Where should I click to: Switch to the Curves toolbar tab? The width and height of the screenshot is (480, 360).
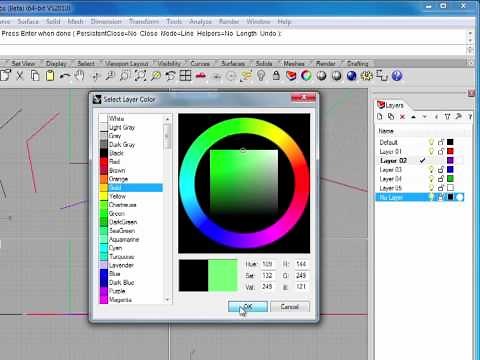[200, 63]
